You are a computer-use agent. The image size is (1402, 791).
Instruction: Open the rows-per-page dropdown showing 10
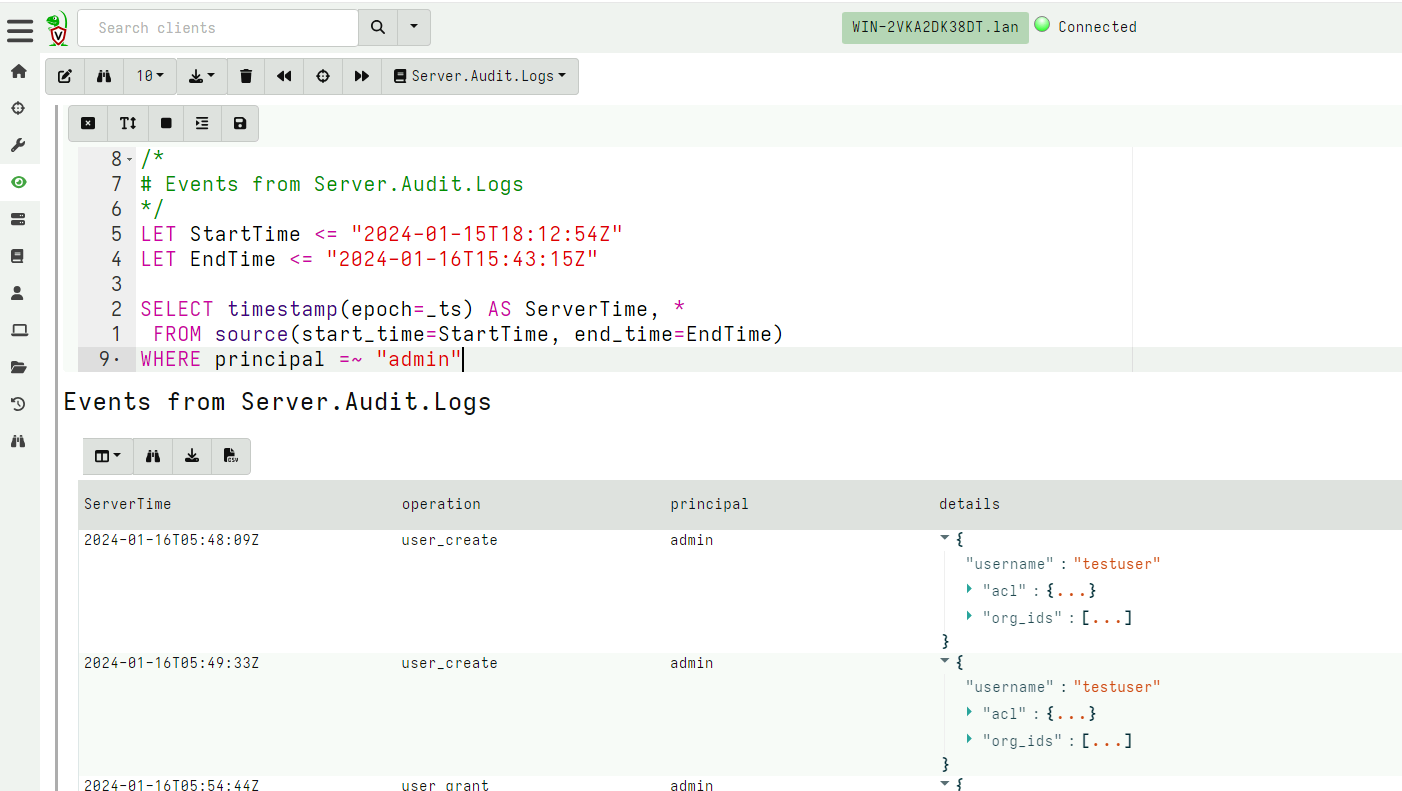pos(150,76)
